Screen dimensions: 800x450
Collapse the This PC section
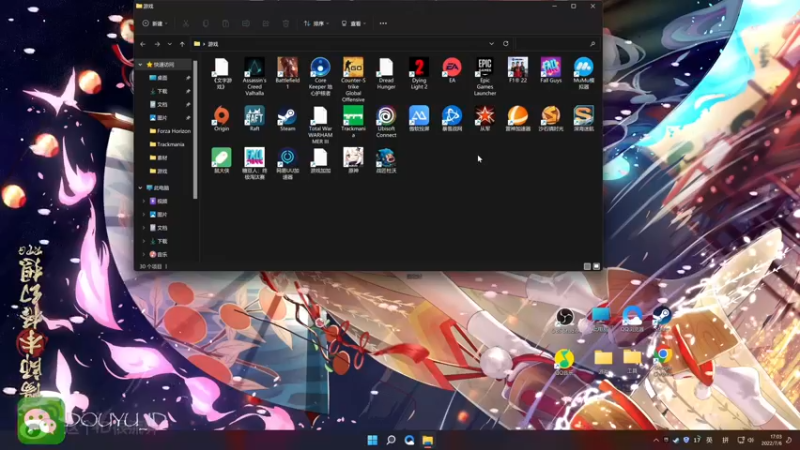click(x=140, y=188)
